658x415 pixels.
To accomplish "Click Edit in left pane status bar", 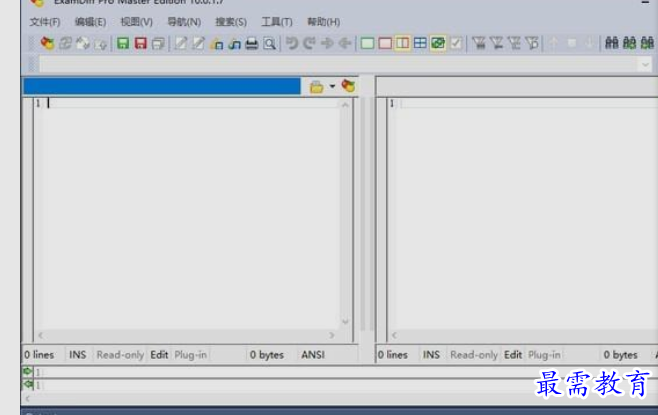I will point(159,355).
